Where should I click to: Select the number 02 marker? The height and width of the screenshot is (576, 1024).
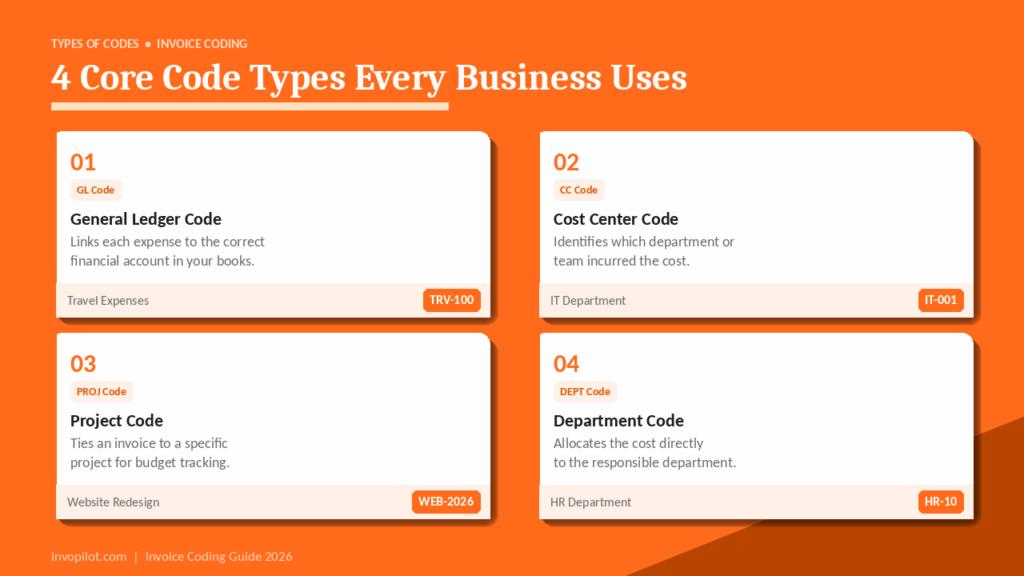(567, 161)
